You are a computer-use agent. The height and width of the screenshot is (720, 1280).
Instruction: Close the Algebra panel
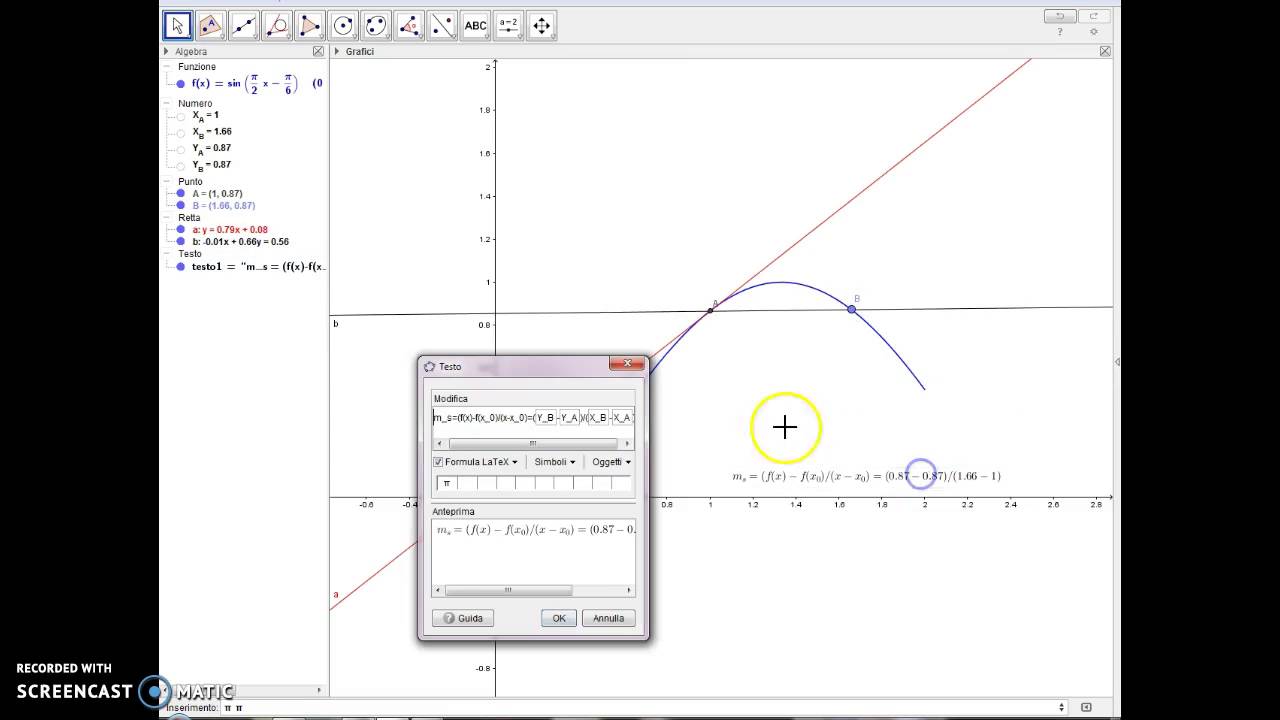[318, 51]
